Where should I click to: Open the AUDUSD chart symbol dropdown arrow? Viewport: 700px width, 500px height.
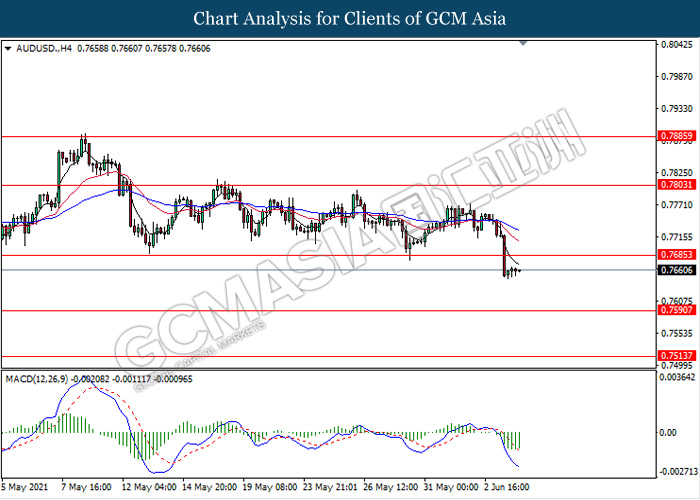pos(8,49)
